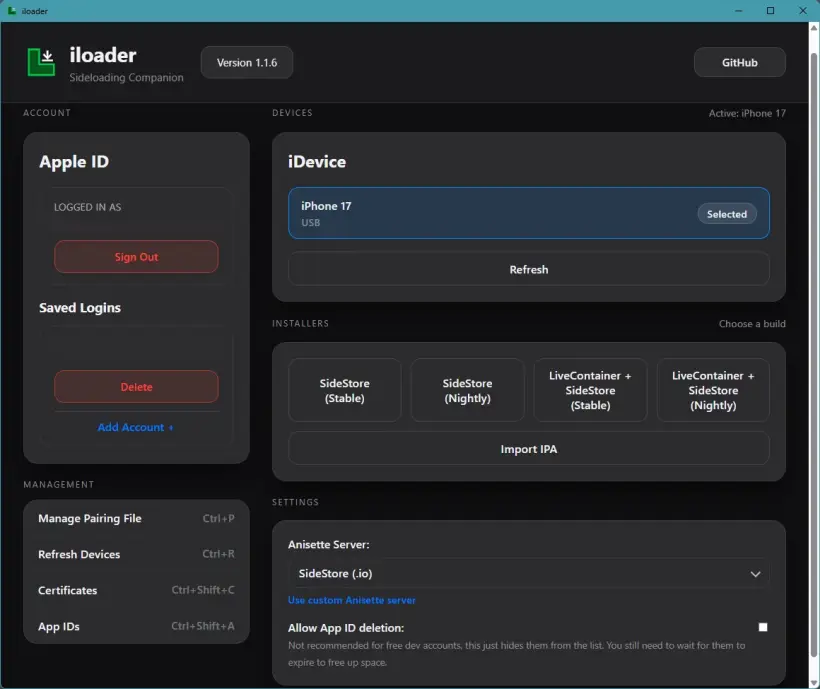The width and height of the screenshot is (820, 689).
Task: Minimize the iloader window
Action: 738,10
